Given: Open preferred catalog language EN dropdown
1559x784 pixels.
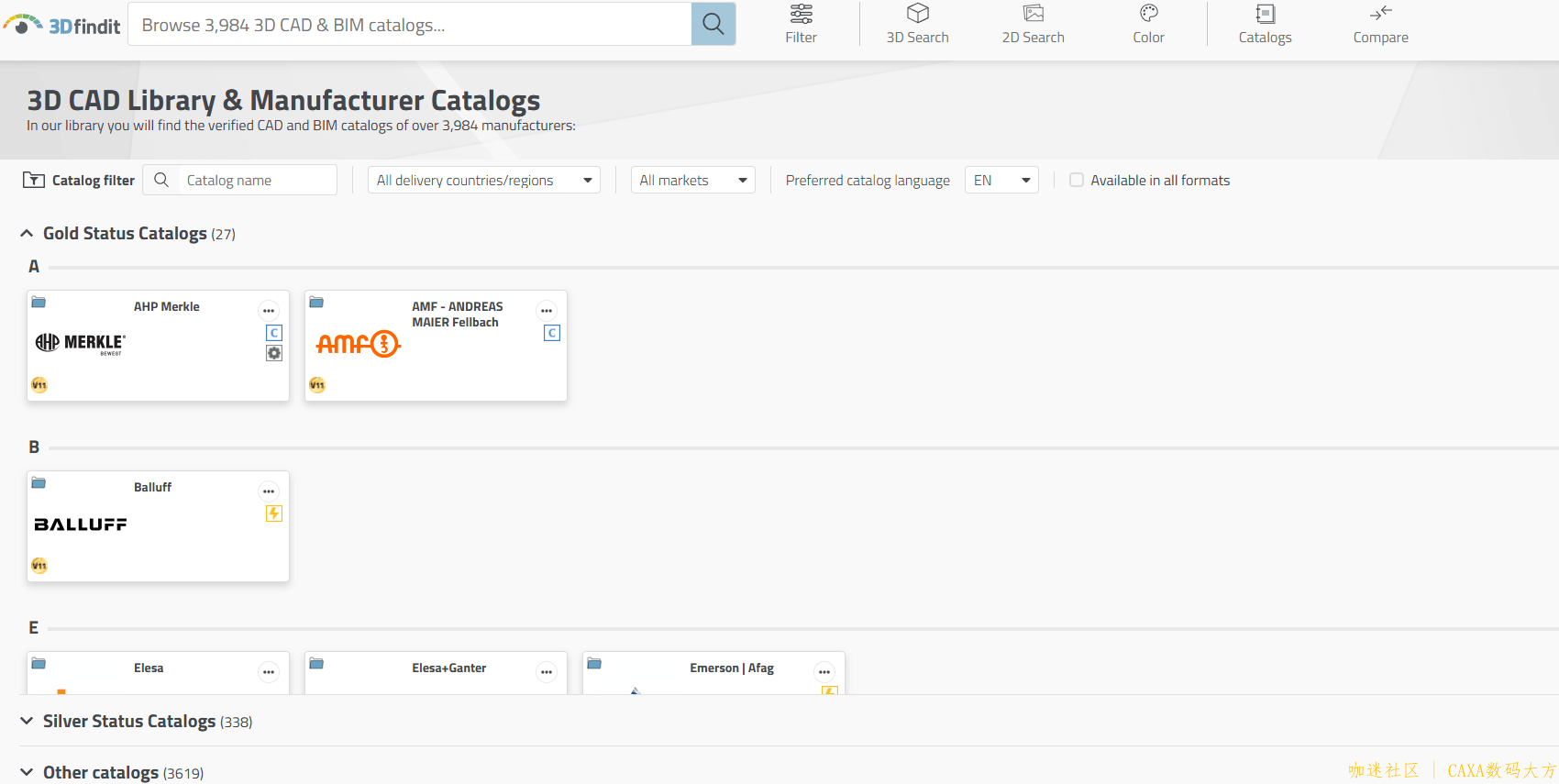Looking at the screenshot, I should tap(1001, 181).
